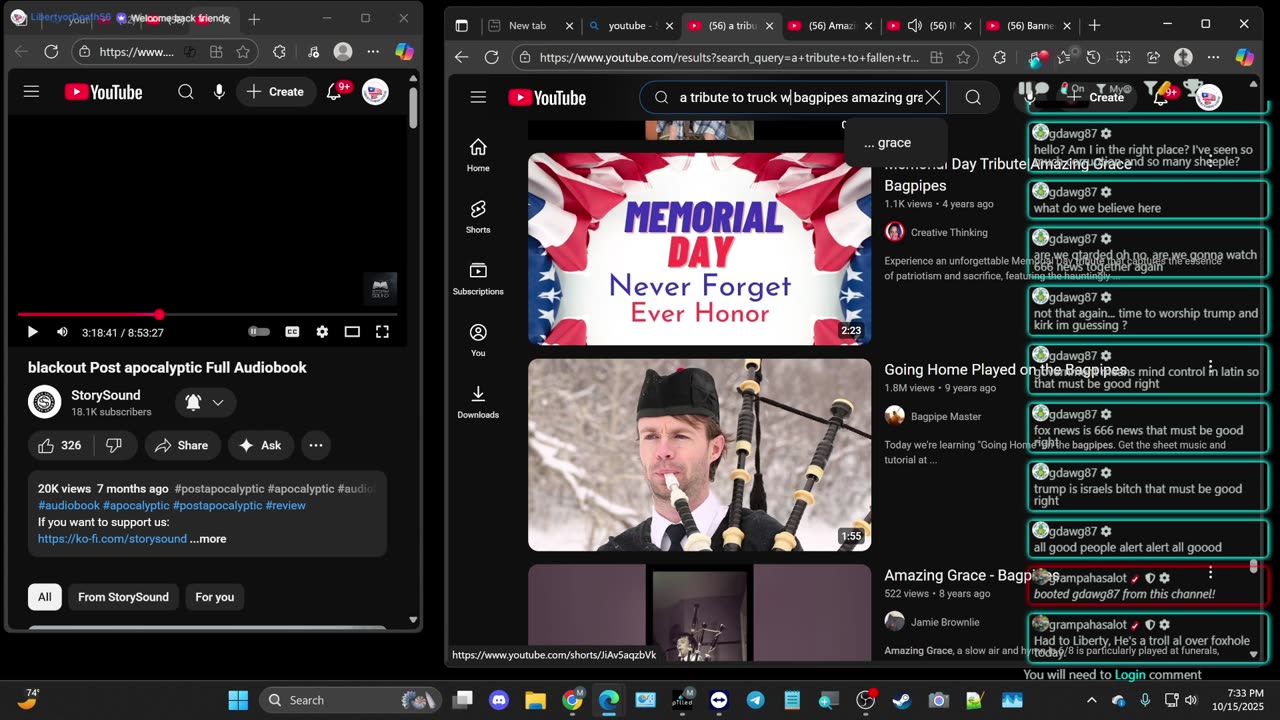Favorite this page in the left browser window
The height and width of the screenshot is (720, 1280).
click(x=243, y=52)
